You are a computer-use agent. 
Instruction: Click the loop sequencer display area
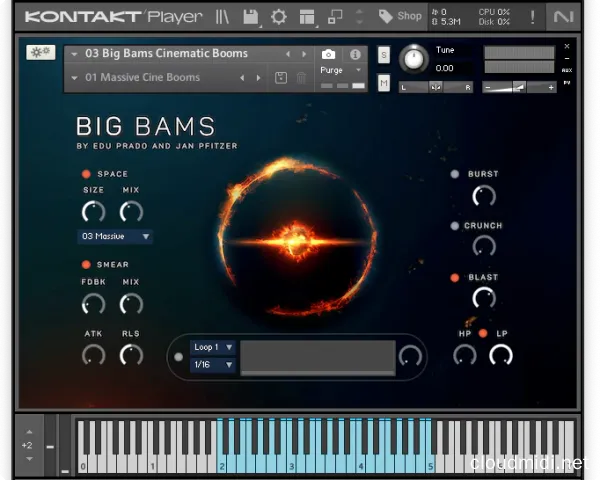[318, 358]
